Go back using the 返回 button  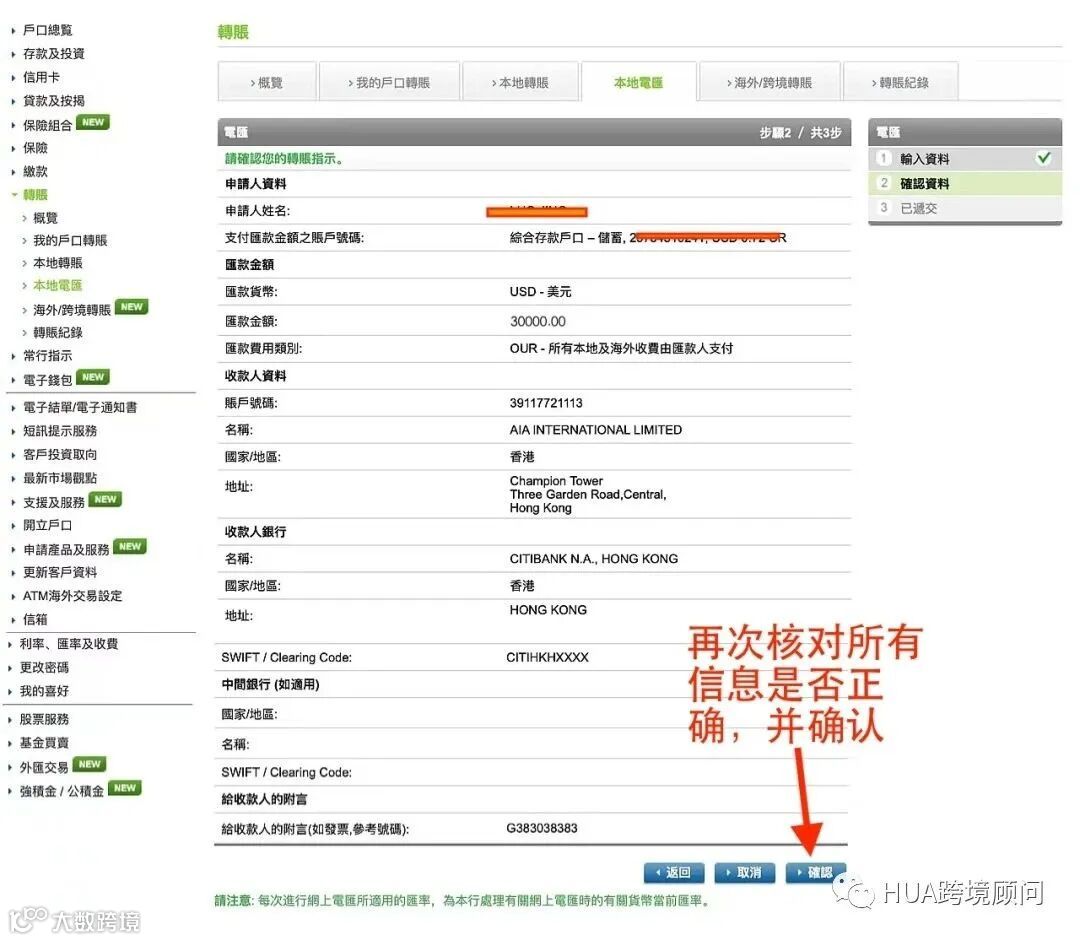click(674, 872)
